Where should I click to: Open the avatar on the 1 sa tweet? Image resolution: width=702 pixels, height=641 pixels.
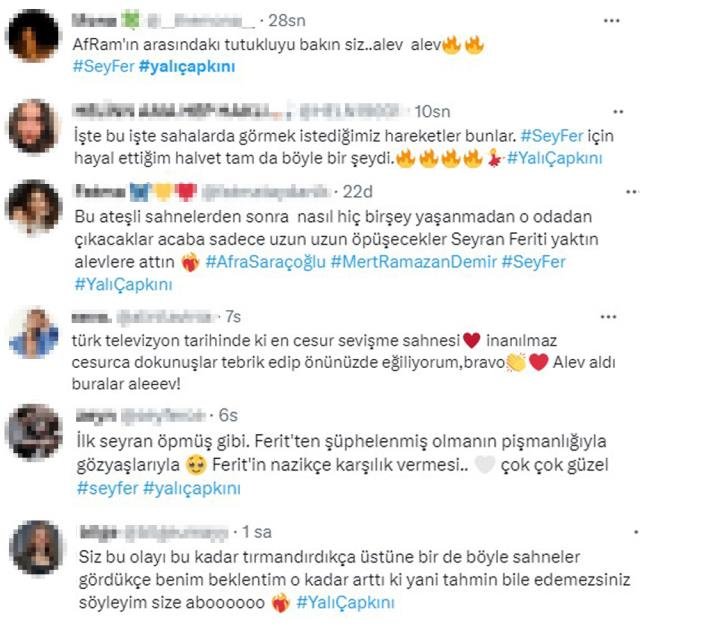[x=37, y=547]
